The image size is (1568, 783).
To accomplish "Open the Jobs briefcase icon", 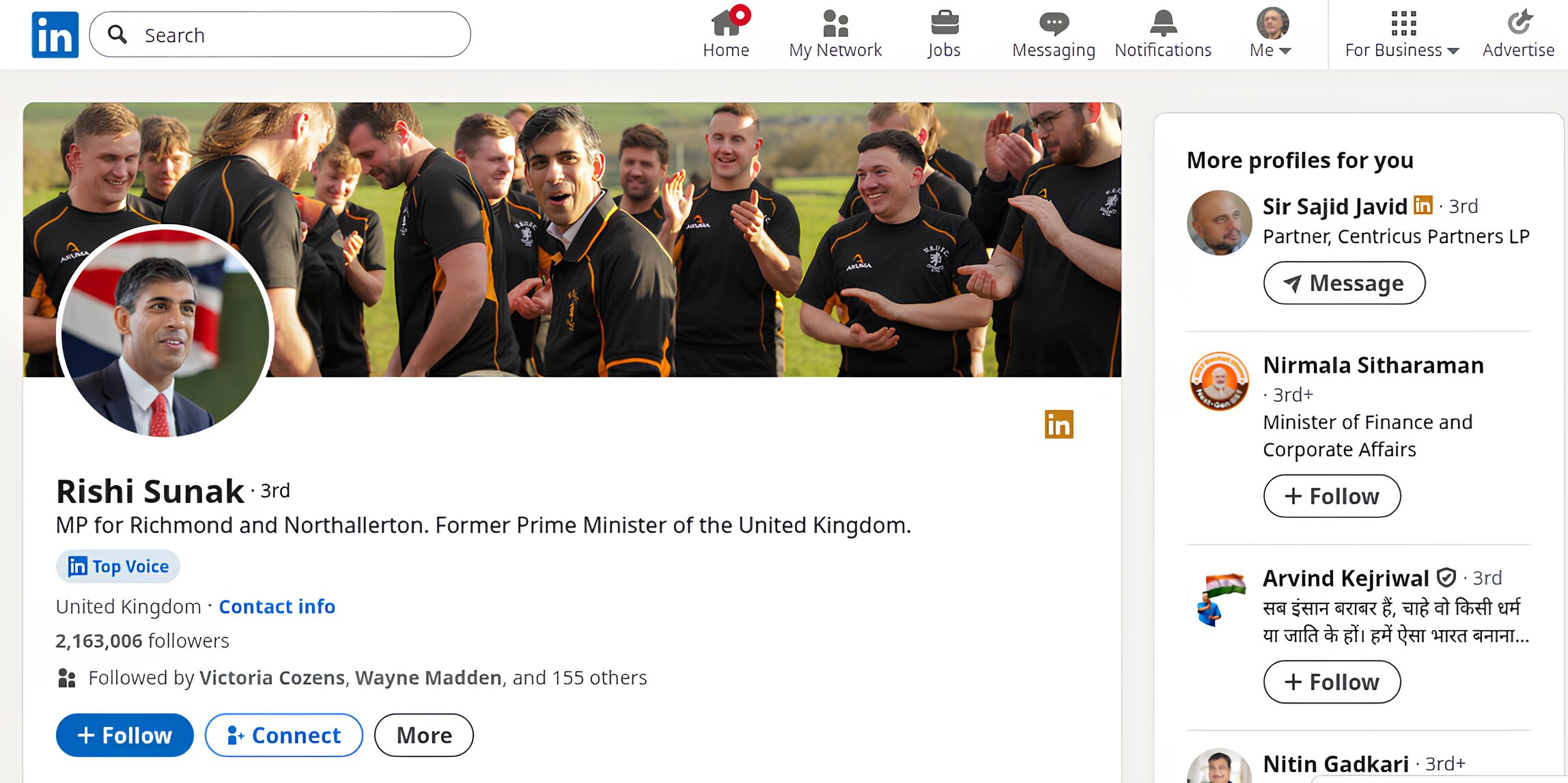I will pyautogui.click(x=944, y=23).
